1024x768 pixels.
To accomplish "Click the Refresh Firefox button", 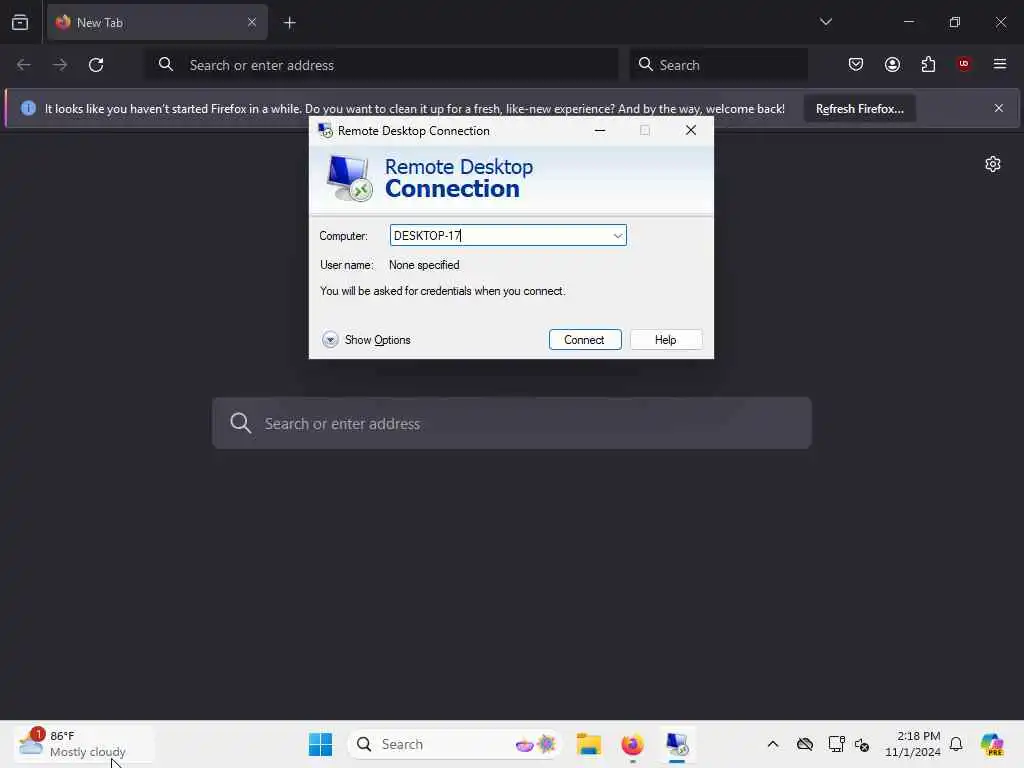I will (x=859, y=109).
